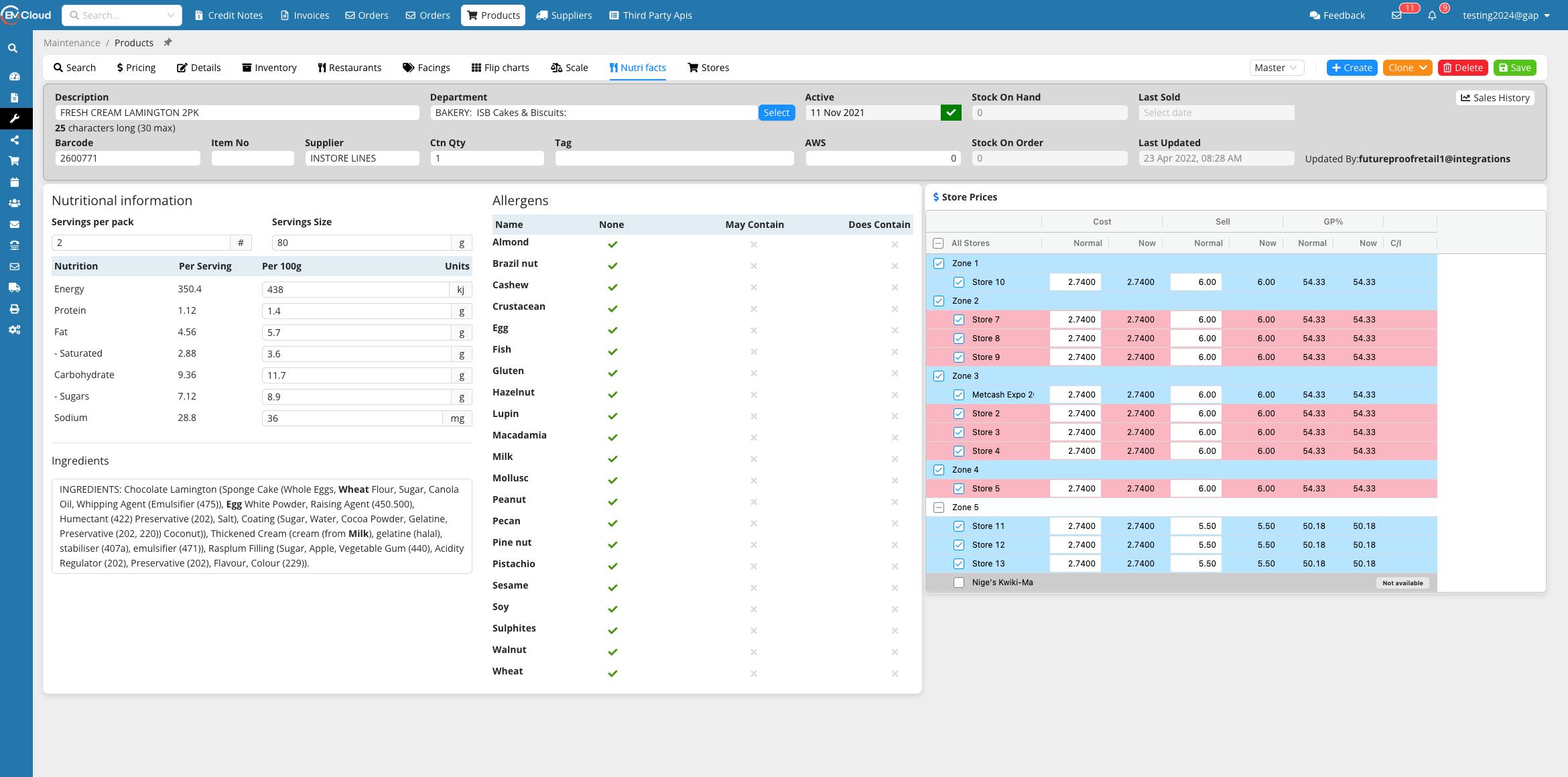Viewport: 1568px width, 777px height.
Task: Toggle the green Active checkmark
Action: pyautogui.click(x=950, y=113)
